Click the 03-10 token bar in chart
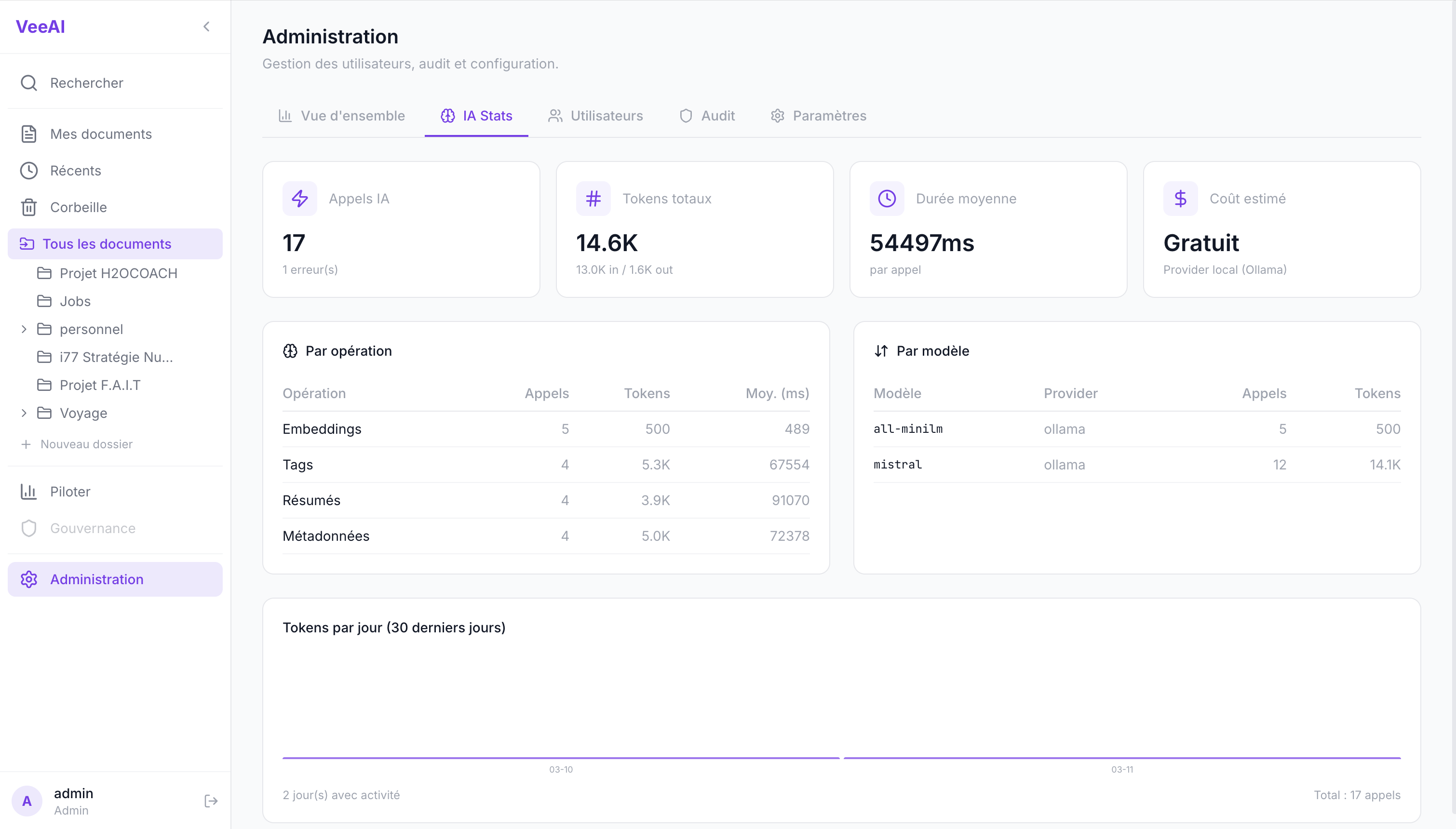Screen dimensions: 1456x829 (561, 758)
